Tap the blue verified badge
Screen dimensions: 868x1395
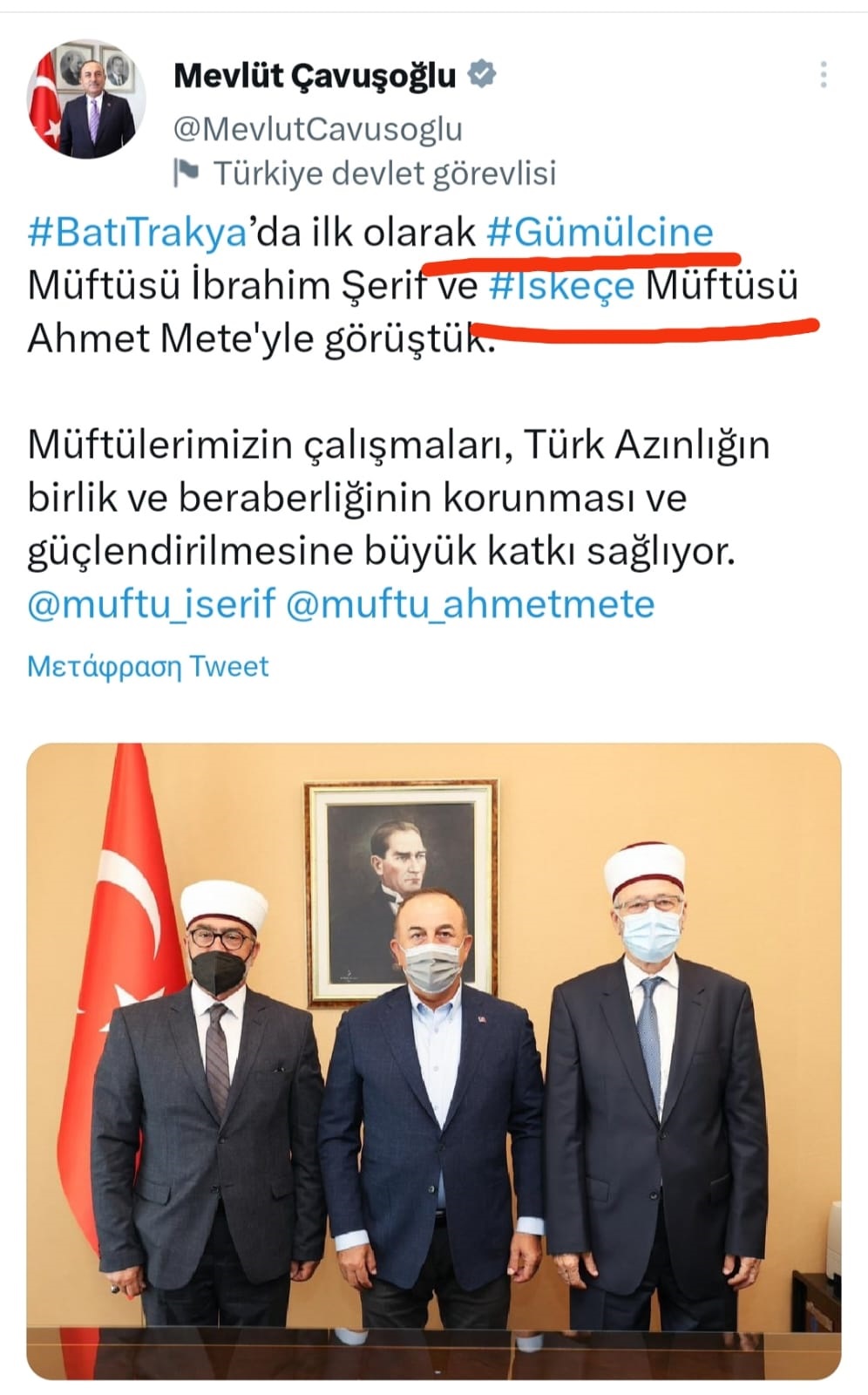[482, 75]
